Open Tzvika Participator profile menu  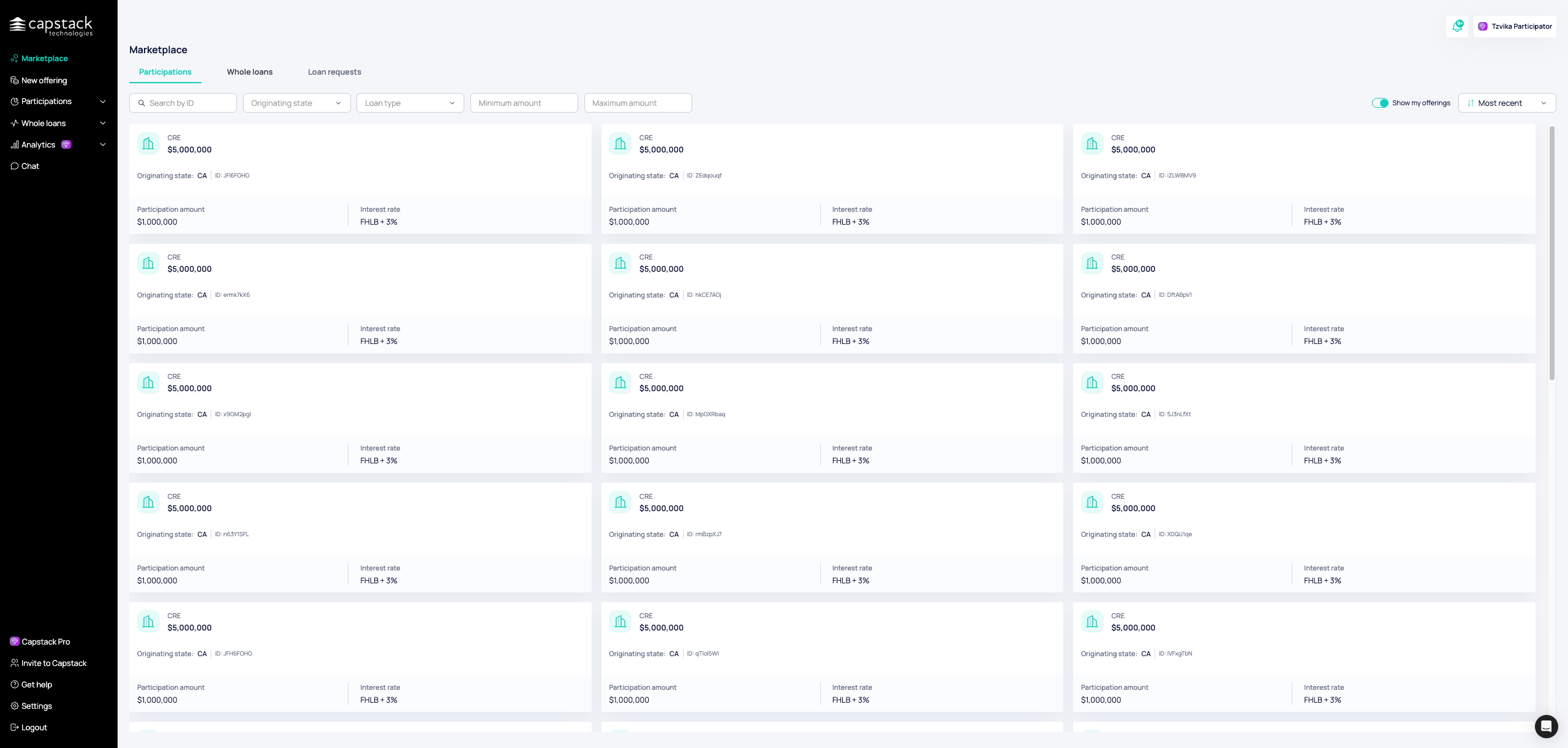tap(1515, 26)
